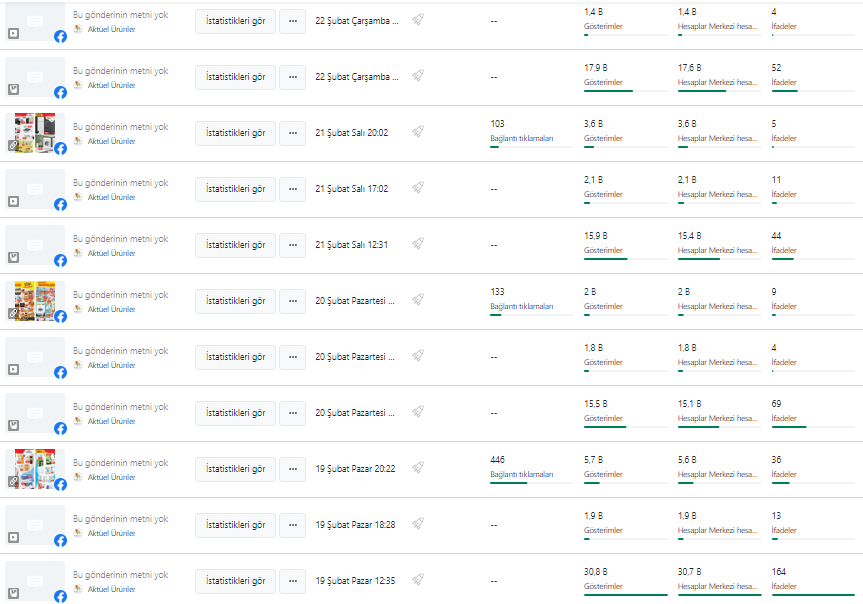863x604 pixels.
Task: Open three-dot menu for 21 Şubat Salı 20:02 post
Action: pyautogui.click(x=292, y=133)
